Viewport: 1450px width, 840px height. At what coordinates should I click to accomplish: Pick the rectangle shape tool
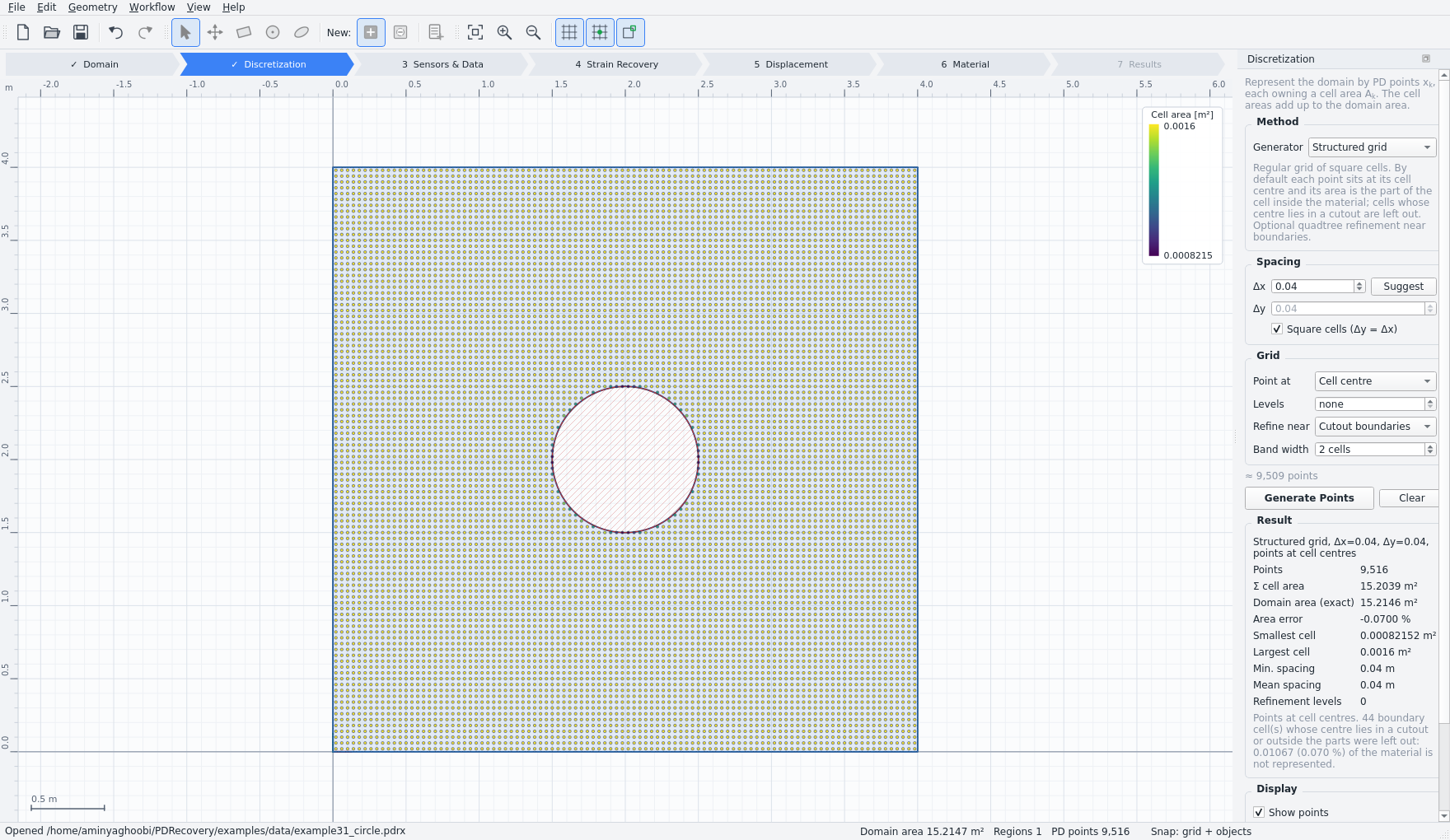coord(244,32)
